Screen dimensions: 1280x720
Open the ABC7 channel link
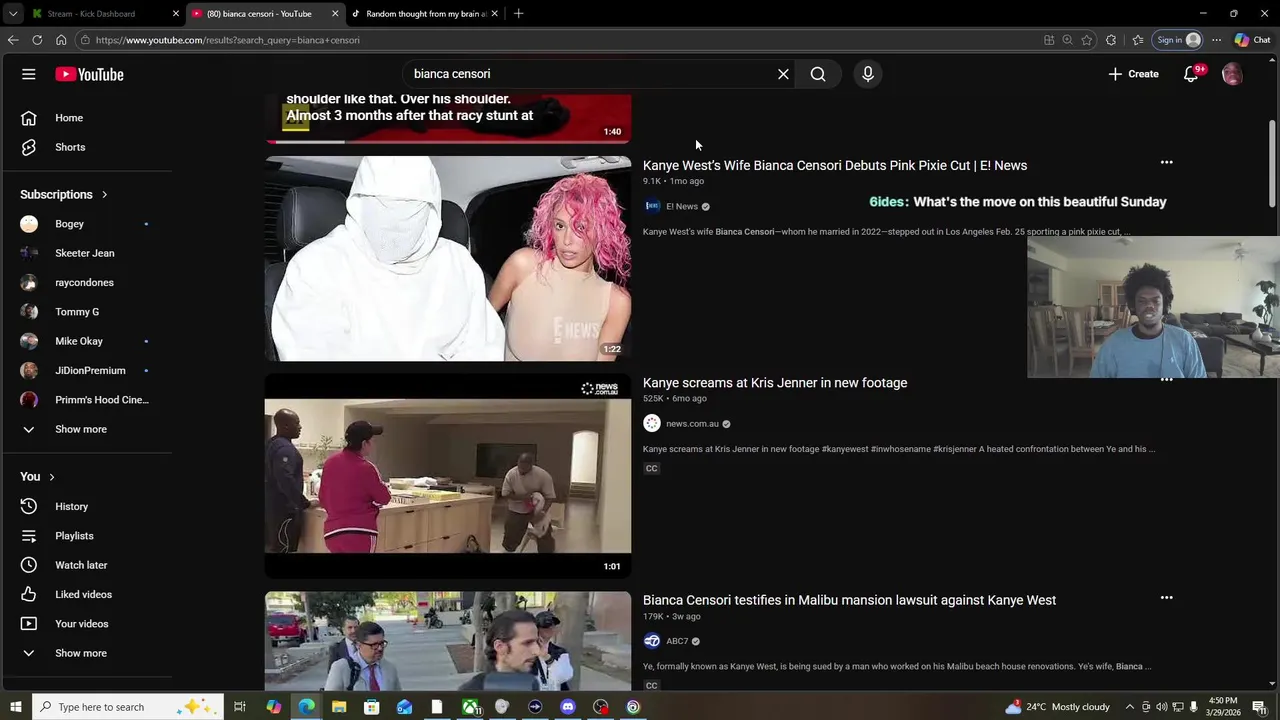pos(677,641)
